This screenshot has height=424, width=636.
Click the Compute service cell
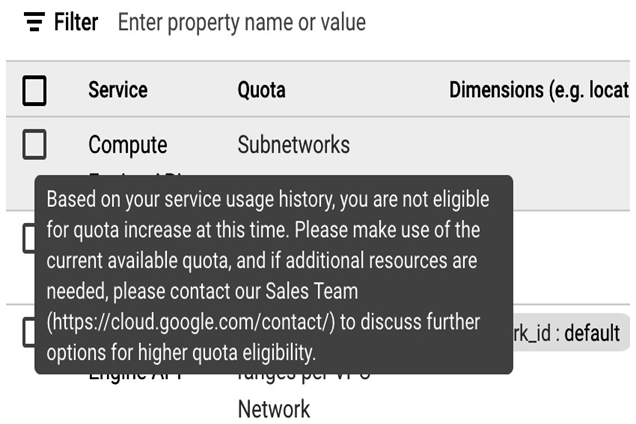[x=128, y=145]
